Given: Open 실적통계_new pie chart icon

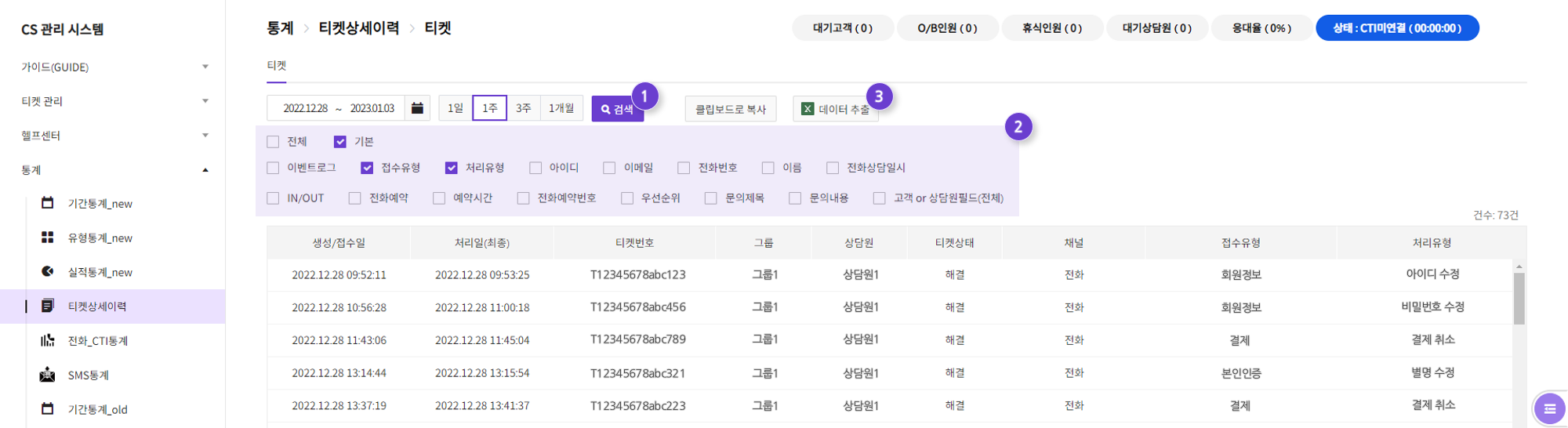Looking at the screenshot, I should coord(48,272).
